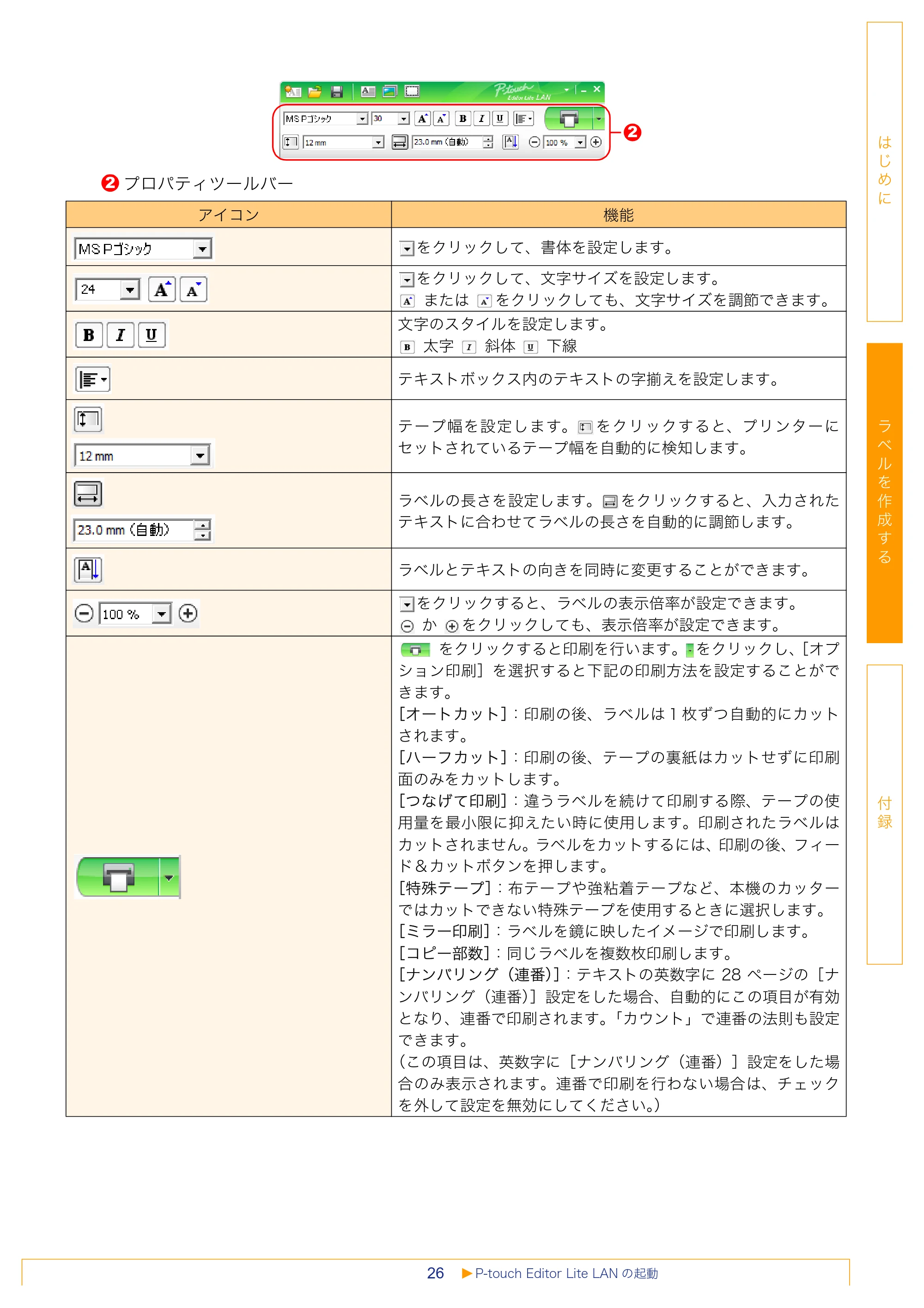Toggle Bold in the top toolbar image
Screen dimensions: 924x1308
pyautogui.click(x=462, y=118)
